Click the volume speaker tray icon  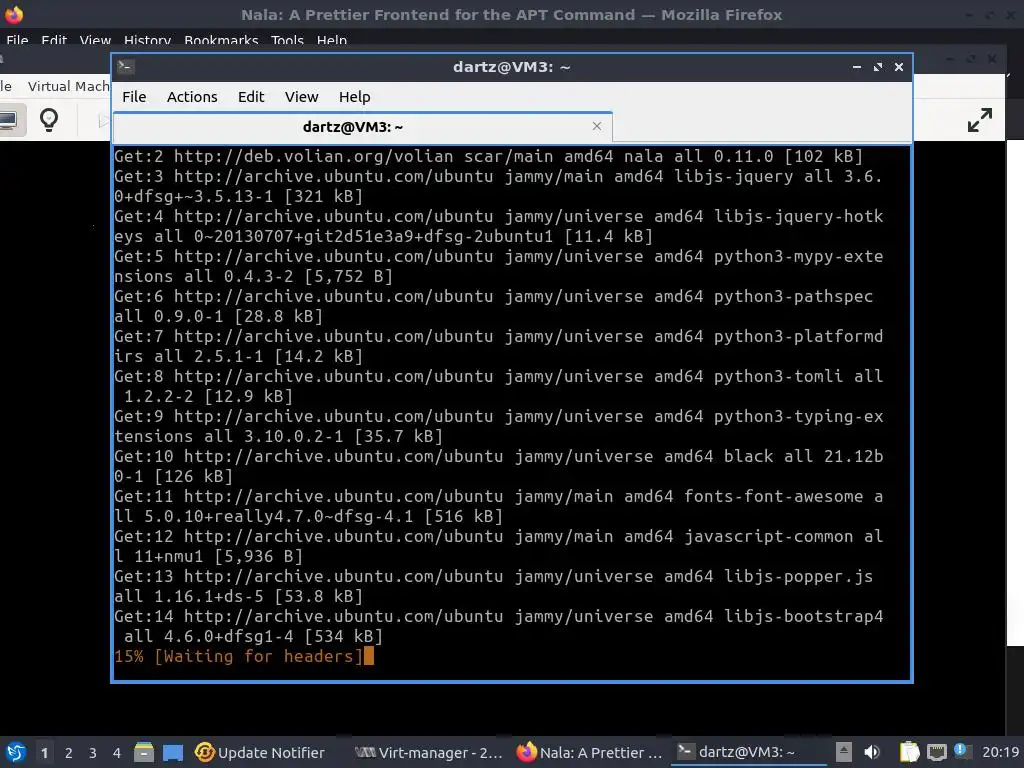(872, 752)
